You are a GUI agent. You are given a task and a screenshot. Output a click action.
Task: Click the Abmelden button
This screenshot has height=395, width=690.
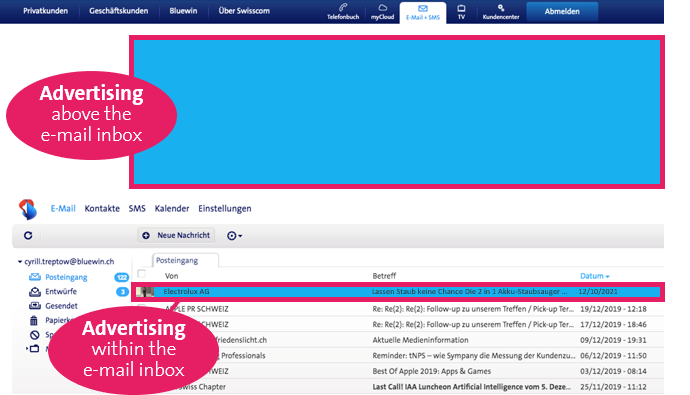[562, 11]
